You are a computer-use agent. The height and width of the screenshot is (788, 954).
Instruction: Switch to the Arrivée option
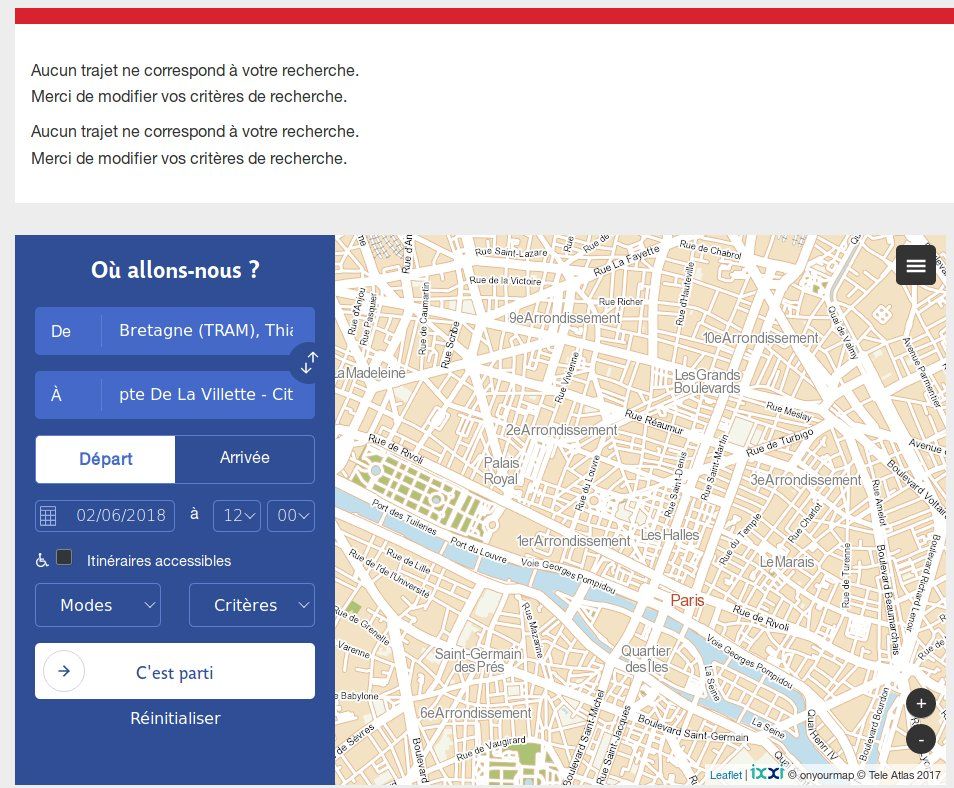244,458
